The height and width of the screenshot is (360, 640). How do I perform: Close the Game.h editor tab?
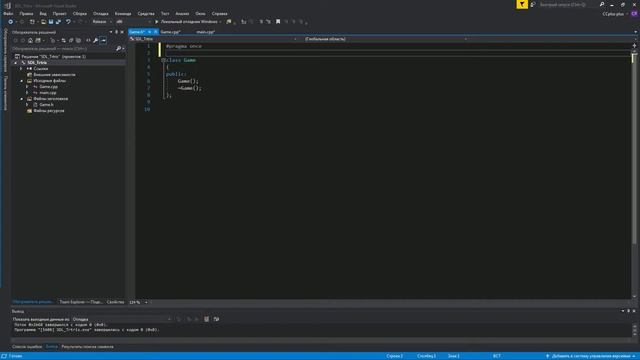[156, 32]
